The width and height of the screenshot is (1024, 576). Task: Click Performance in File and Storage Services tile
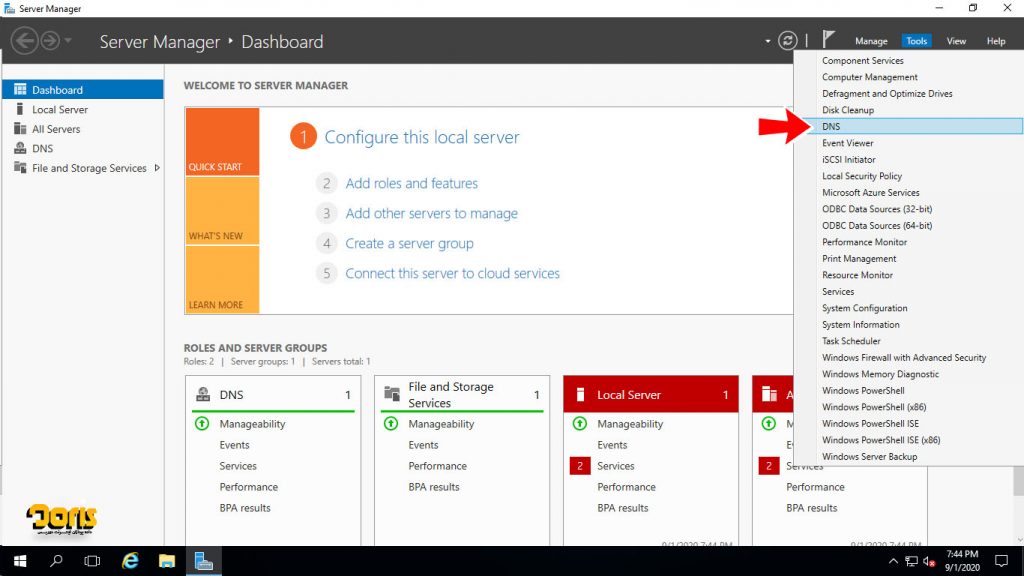pos(438,466)
